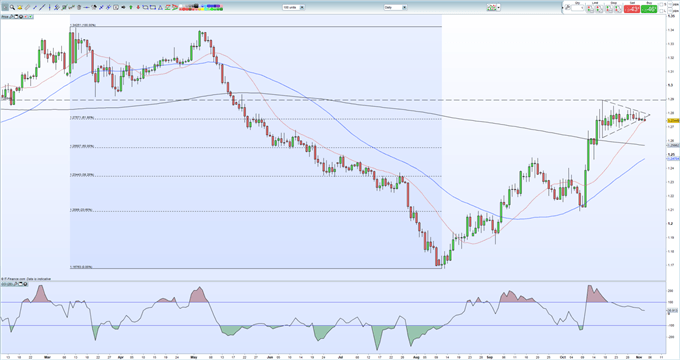
Task: Toggle the S checkbox beside the Buy button
Action: tap(660, 4)
